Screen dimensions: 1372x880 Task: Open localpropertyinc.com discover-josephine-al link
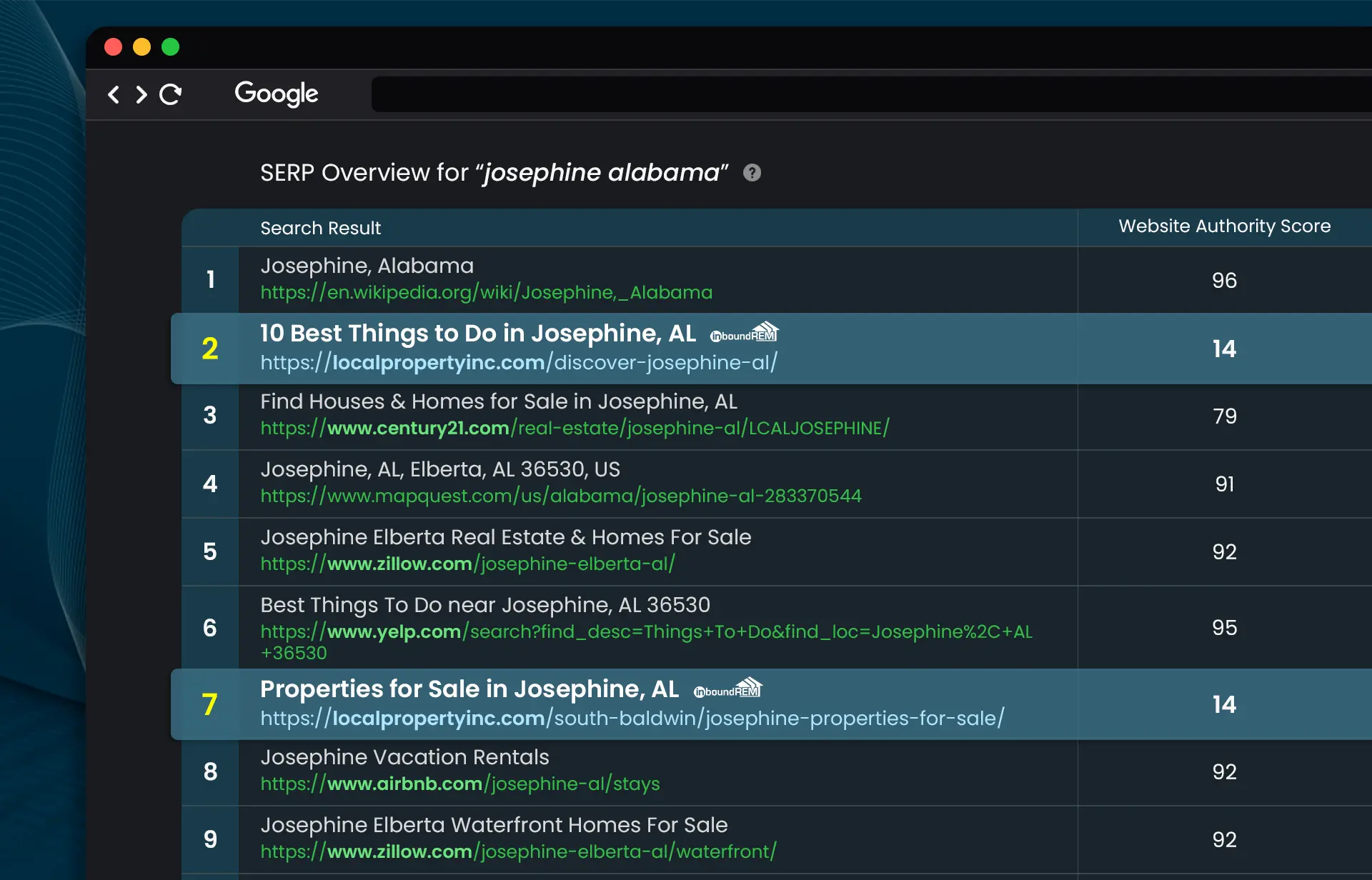(519, 363)
